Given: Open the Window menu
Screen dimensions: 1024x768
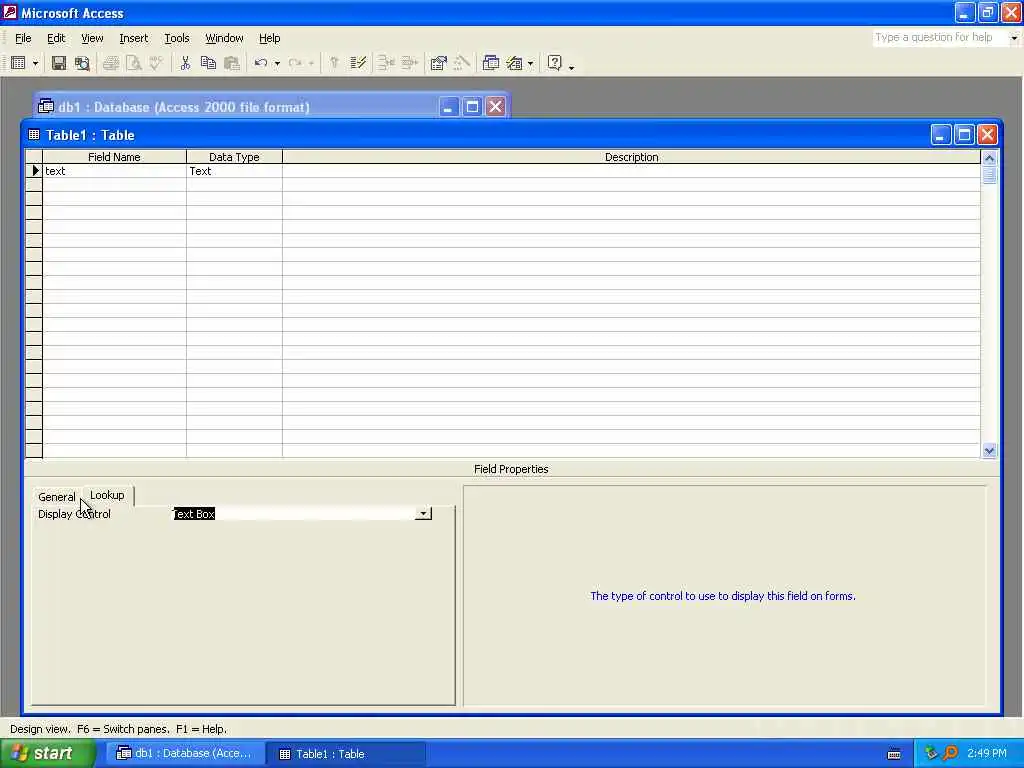Looking at the screenshot, I should pyautogui.click(x=224, y=38).
